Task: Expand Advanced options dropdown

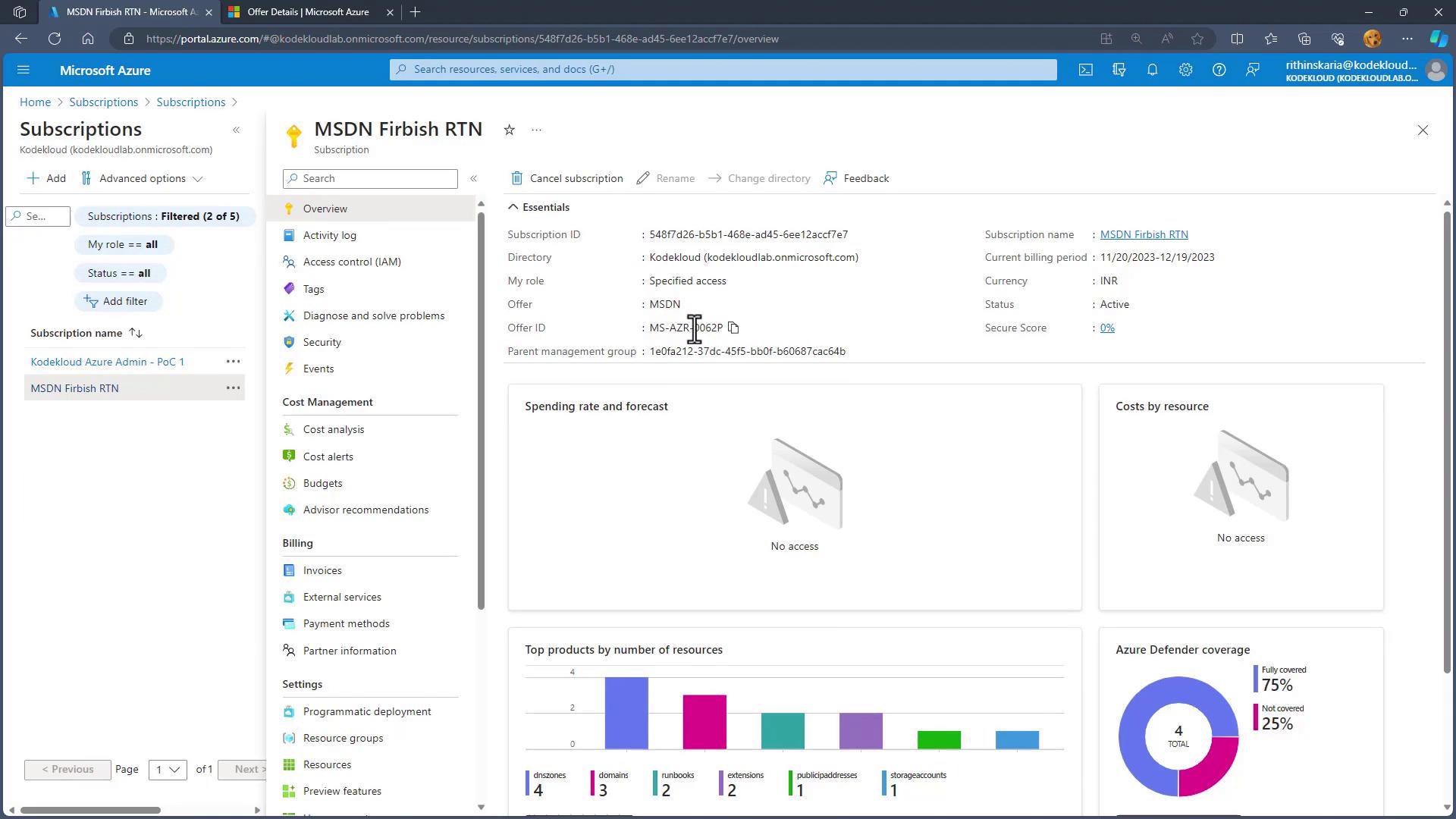Action: [x=143, y=178]
